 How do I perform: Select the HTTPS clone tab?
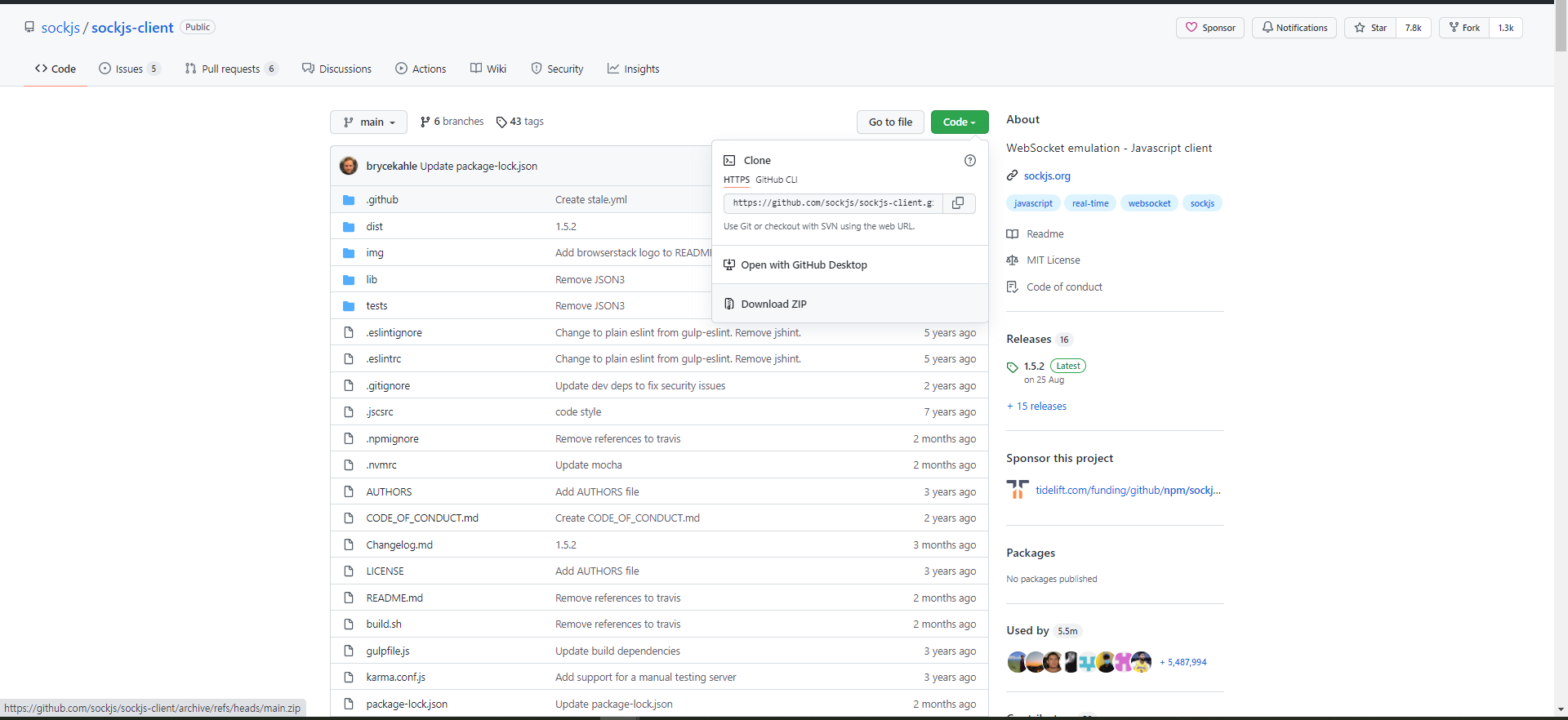pyautogui.click(x=737, y=180)
